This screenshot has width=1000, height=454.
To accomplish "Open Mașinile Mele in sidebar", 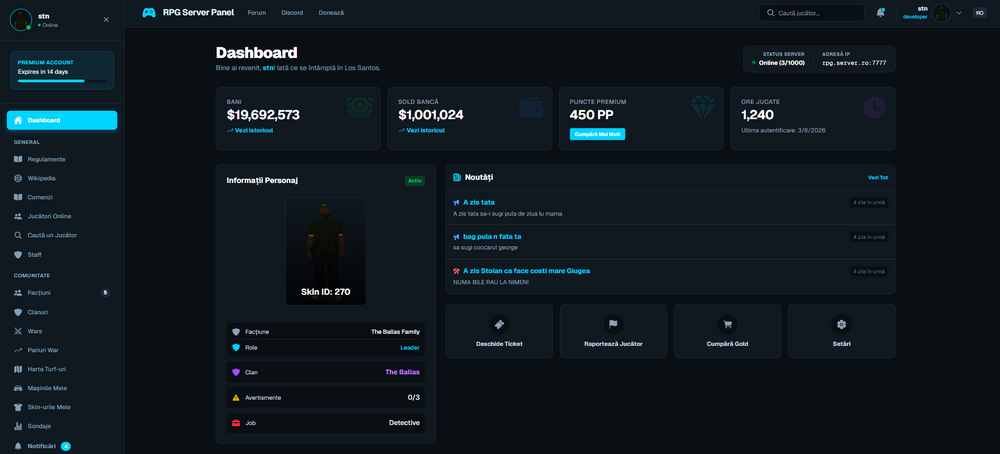I will pos(62,388).
